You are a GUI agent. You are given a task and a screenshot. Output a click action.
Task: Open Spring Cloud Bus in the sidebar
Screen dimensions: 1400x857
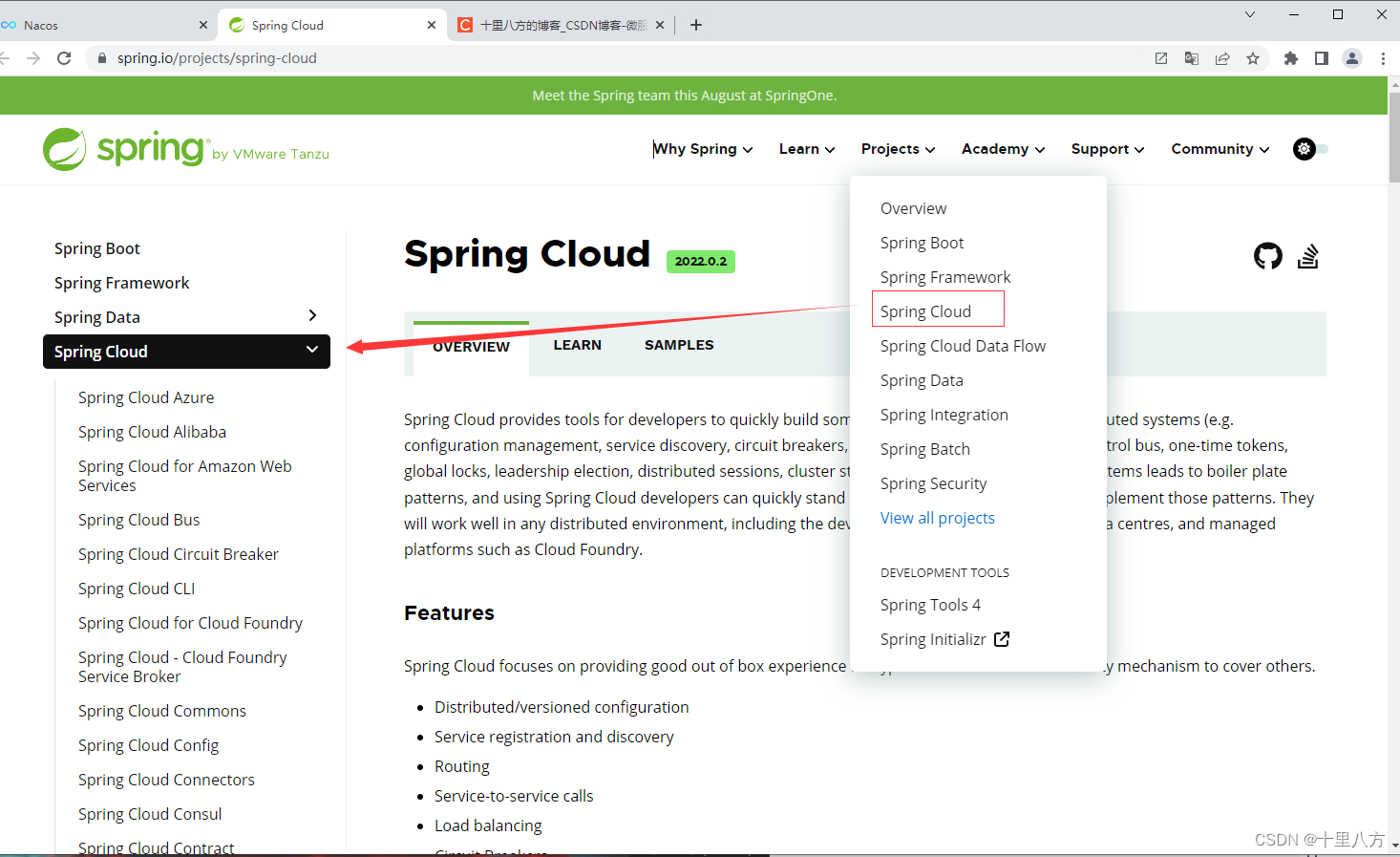(x=139, y=520)
